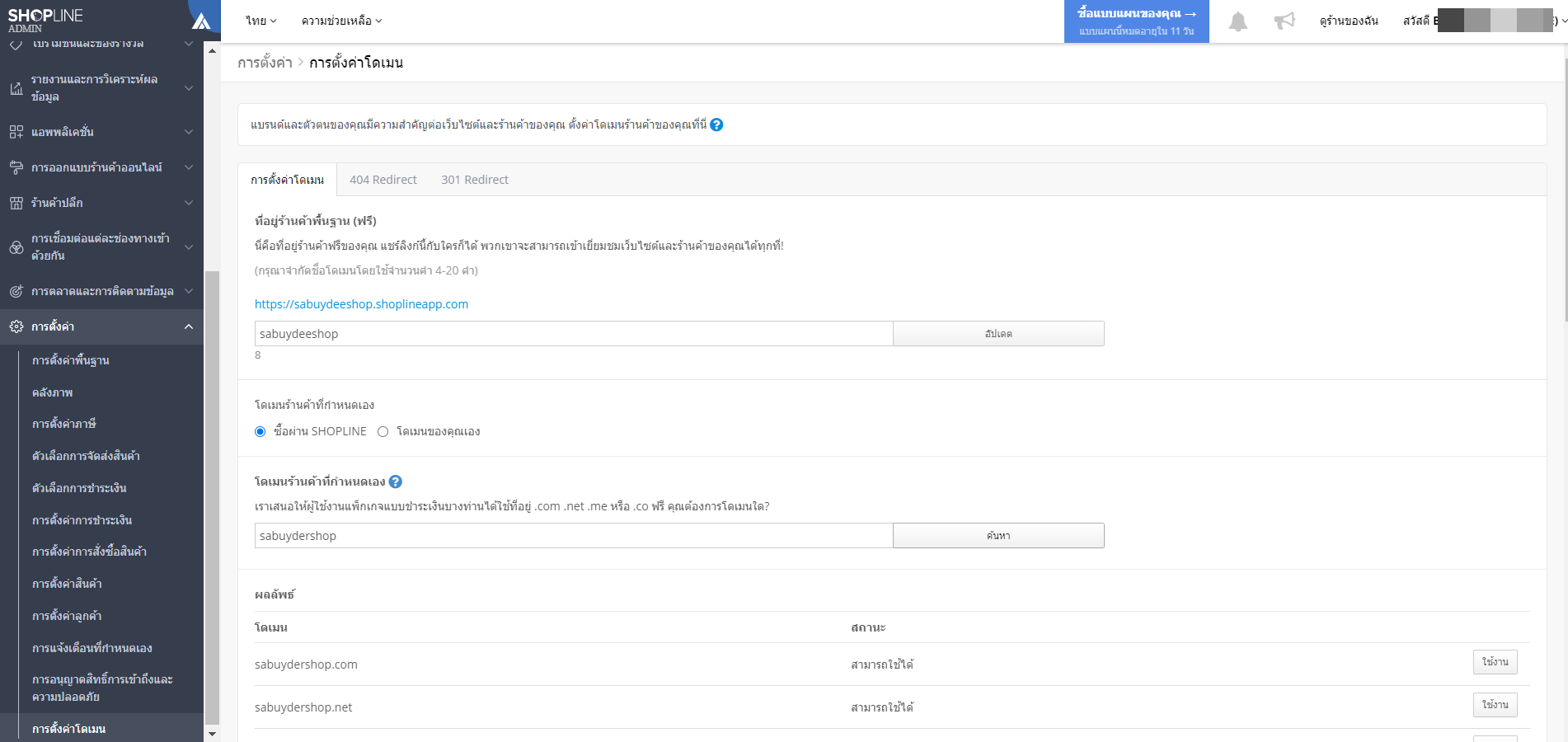The width and height of the screenshot is (1568, 742).
Task: Click the online store design paint-roller icon
Action: pyautogui.click(x=16, y=167)
